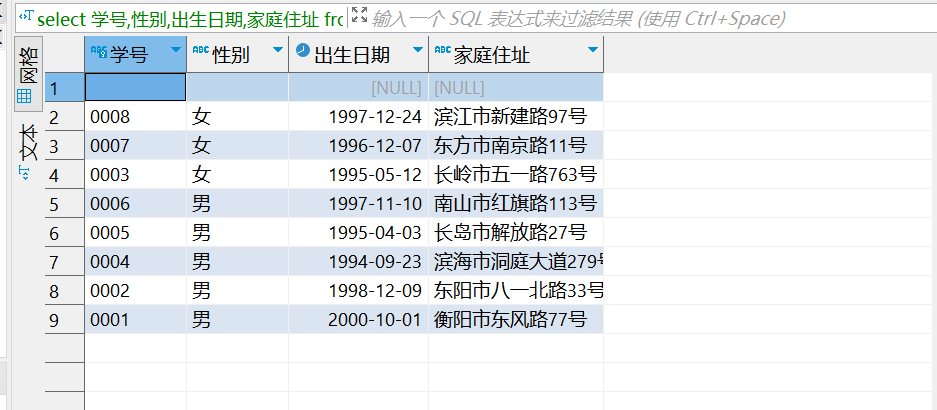Switch to the 网格 grid view tab

point(29,75)
